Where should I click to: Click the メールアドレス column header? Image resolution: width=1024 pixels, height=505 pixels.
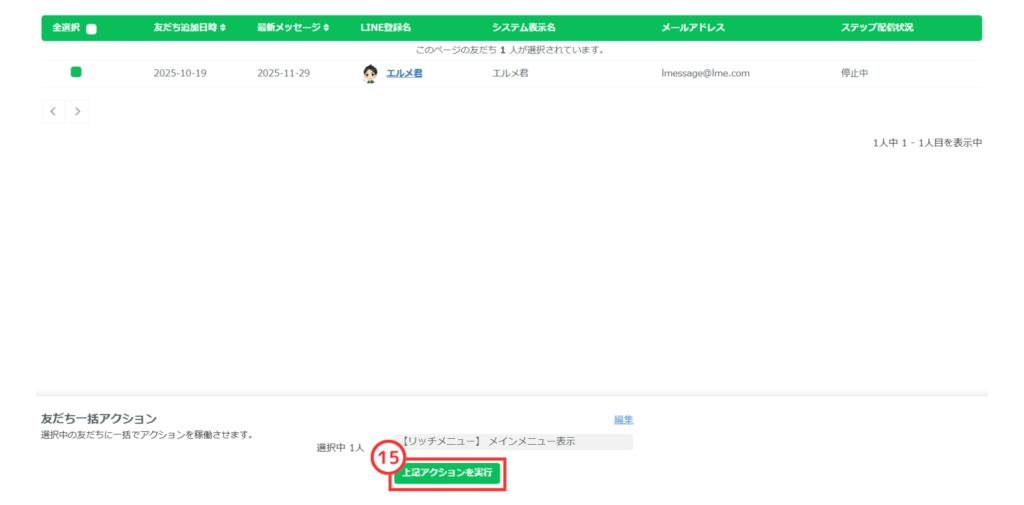pyautogui.click(x=693, y=28)
